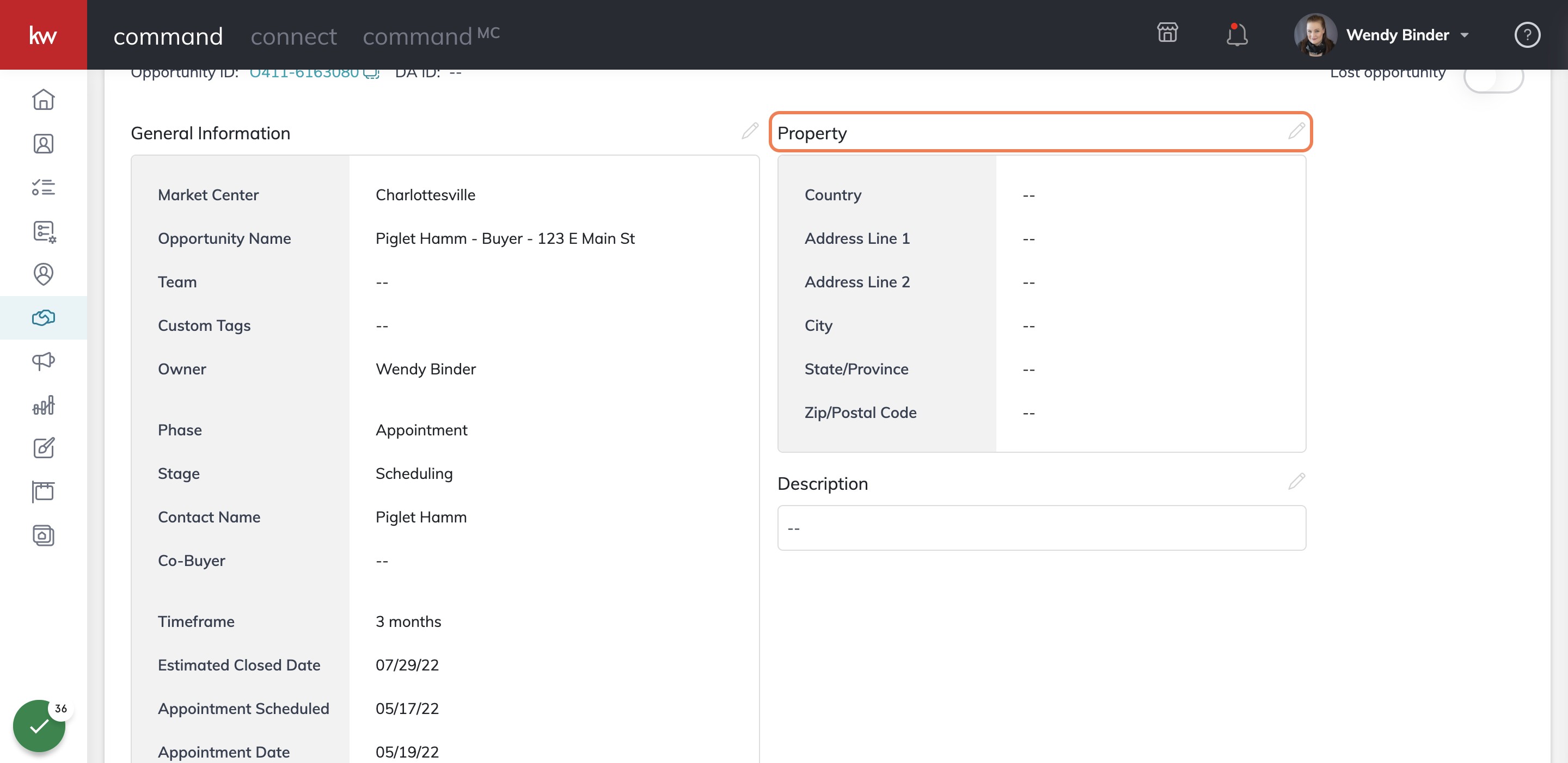Open the Reports bar chart icon
Viewport: 1568px width, 763px height.
[43, 405]
